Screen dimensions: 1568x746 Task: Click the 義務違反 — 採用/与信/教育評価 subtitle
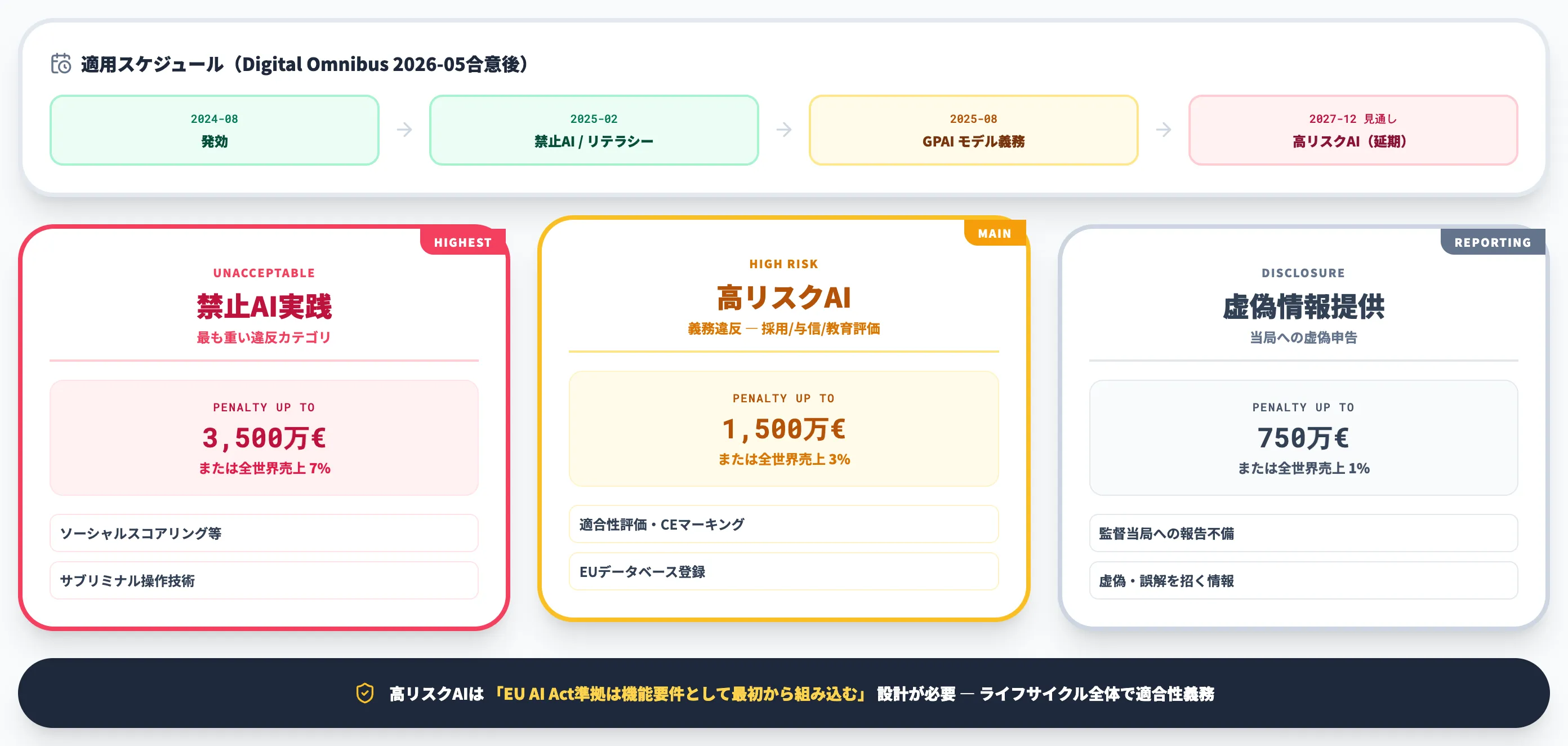pyautogui.click(x=783, y=328)
